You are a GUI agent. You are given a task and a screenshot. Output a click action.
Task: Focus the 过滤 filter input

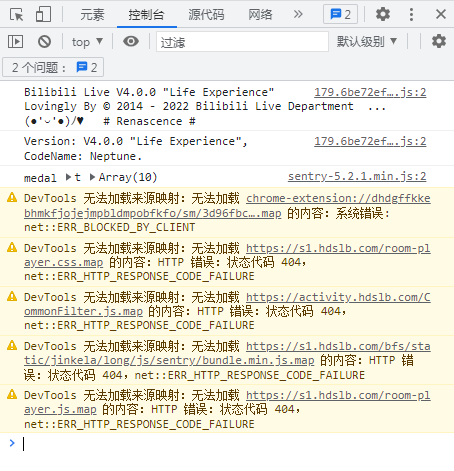coord(242,42)
